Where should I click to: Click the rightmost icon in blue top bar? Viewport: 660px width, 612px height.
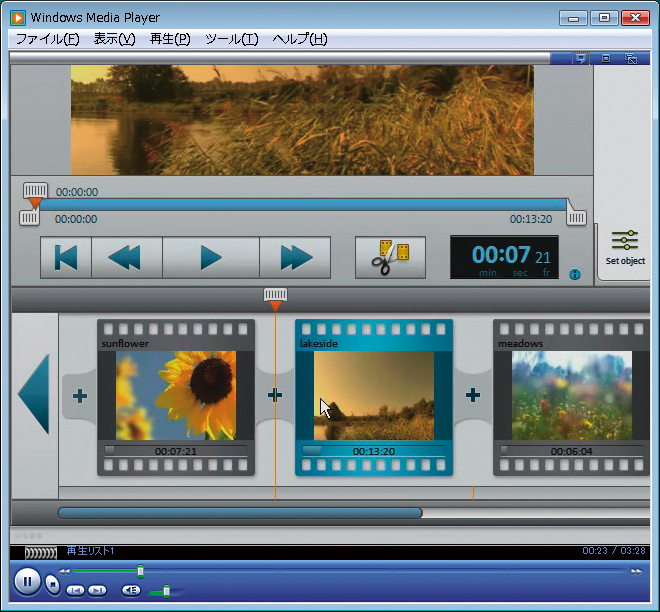[631, 59]
